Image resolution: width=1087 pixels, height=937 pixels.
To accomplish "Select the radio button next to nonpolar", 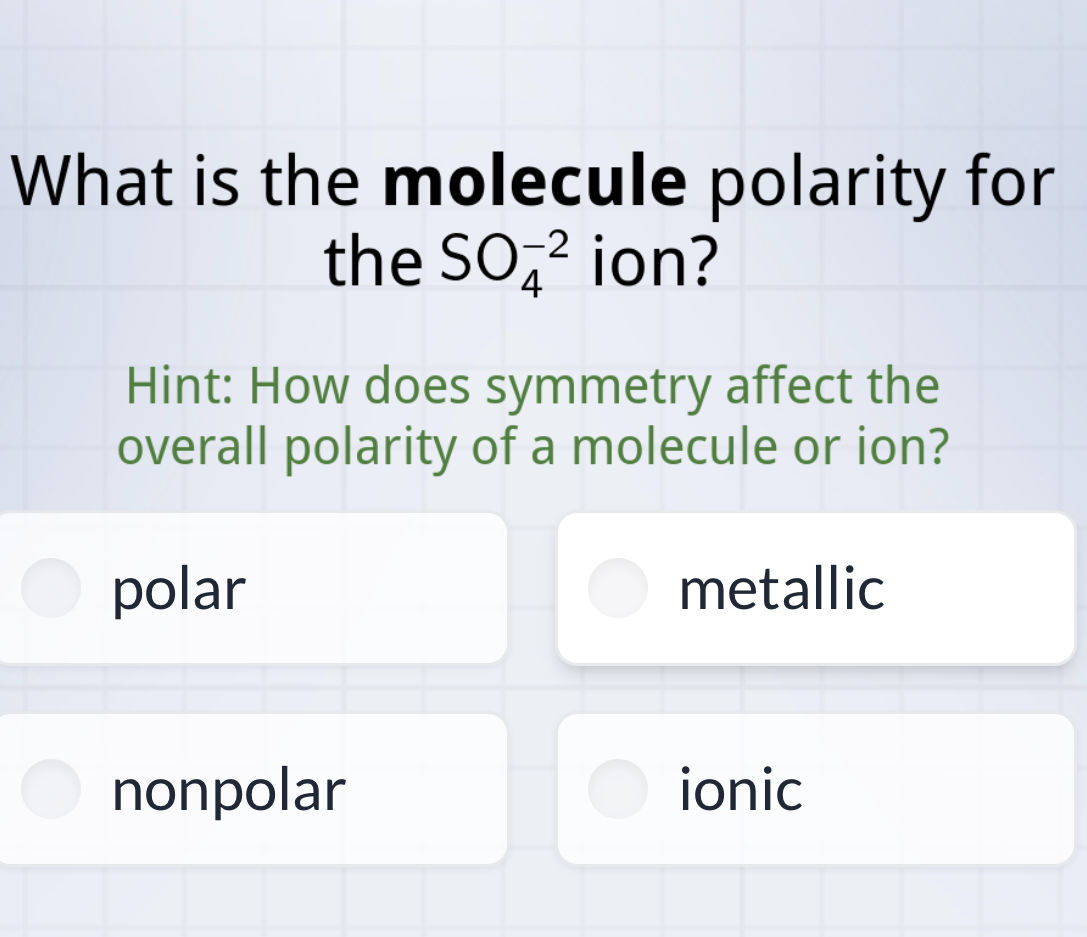I will click(x=50, y=789).
